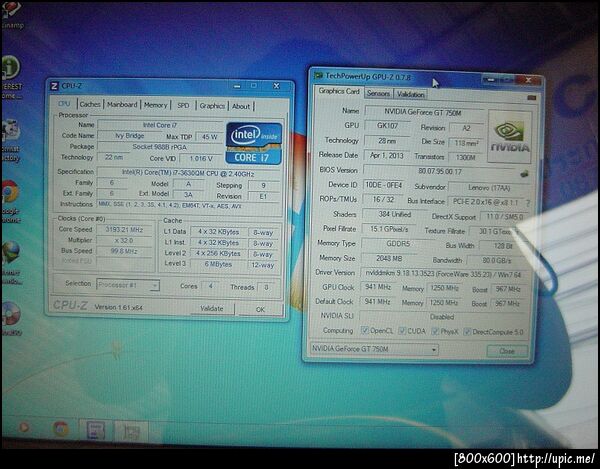The height and width of the screenshot is (469, 600).
Task: Click the bus interface question mark icon
Action: point(528,203)
